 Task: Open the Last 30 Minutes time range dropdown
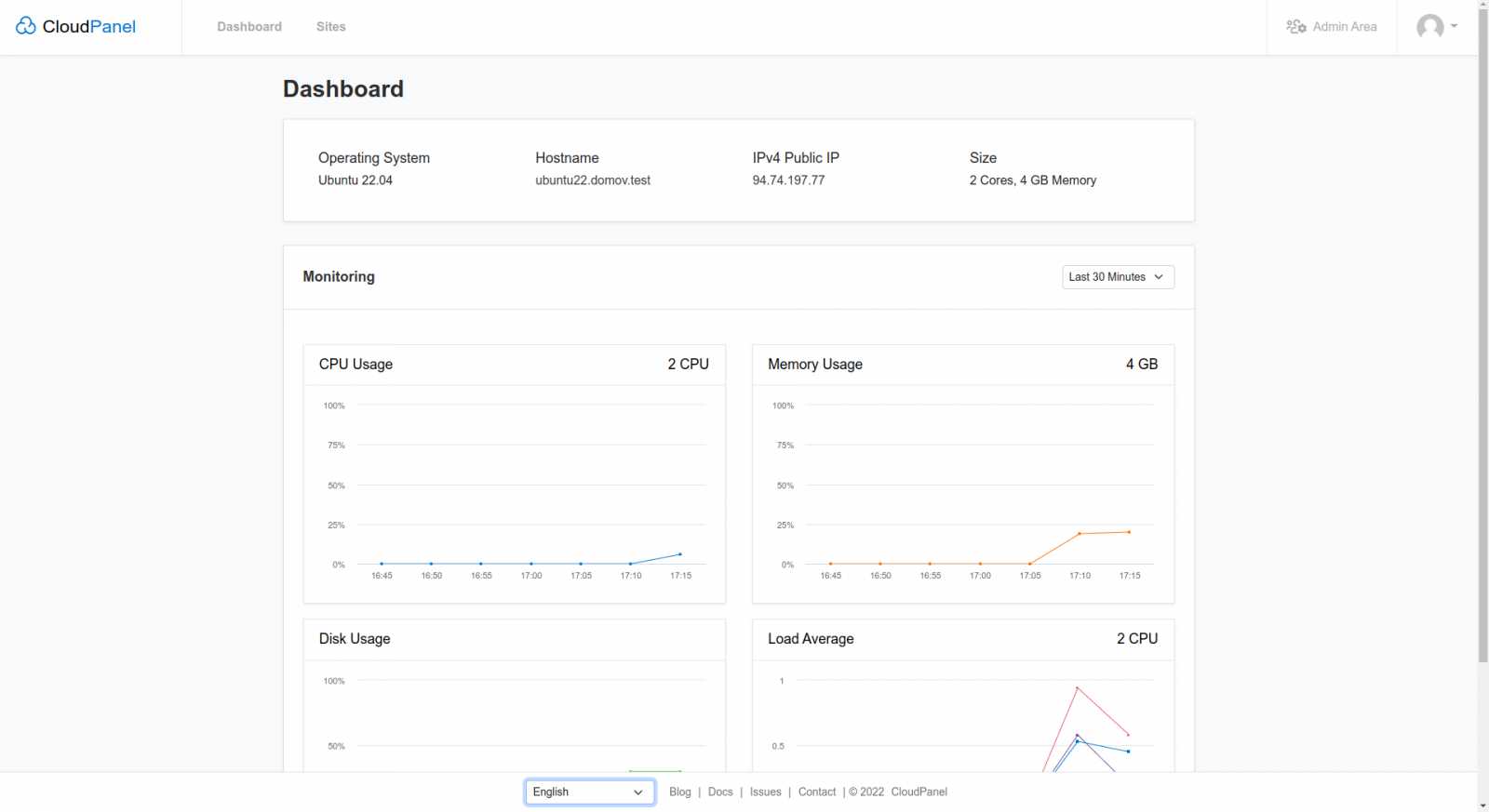[x=1118, y=277]
